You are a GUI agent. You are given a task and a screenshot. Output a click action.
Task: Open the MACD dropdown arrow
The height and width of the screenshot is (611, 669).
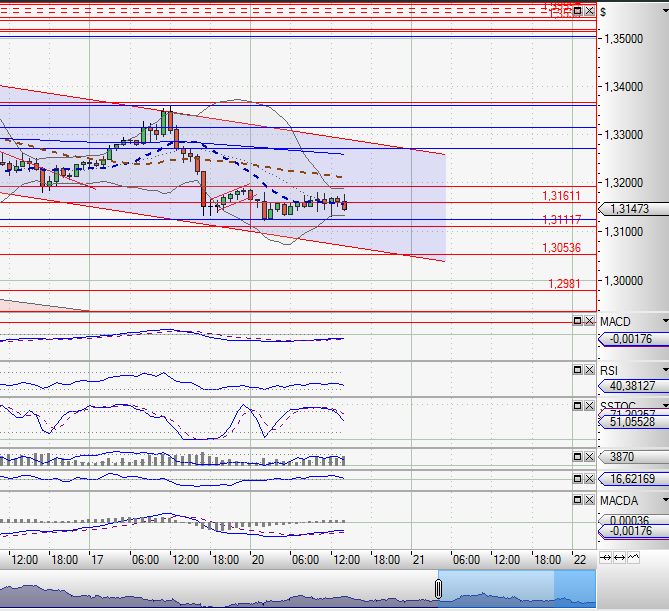(665, 321)
